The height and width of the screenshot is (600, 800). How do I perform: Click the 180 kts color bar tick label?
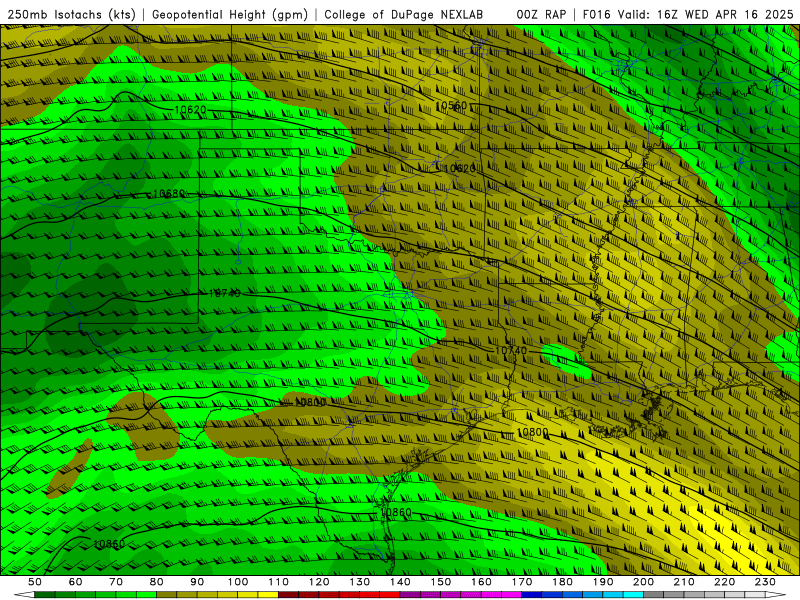click(562, 582)
